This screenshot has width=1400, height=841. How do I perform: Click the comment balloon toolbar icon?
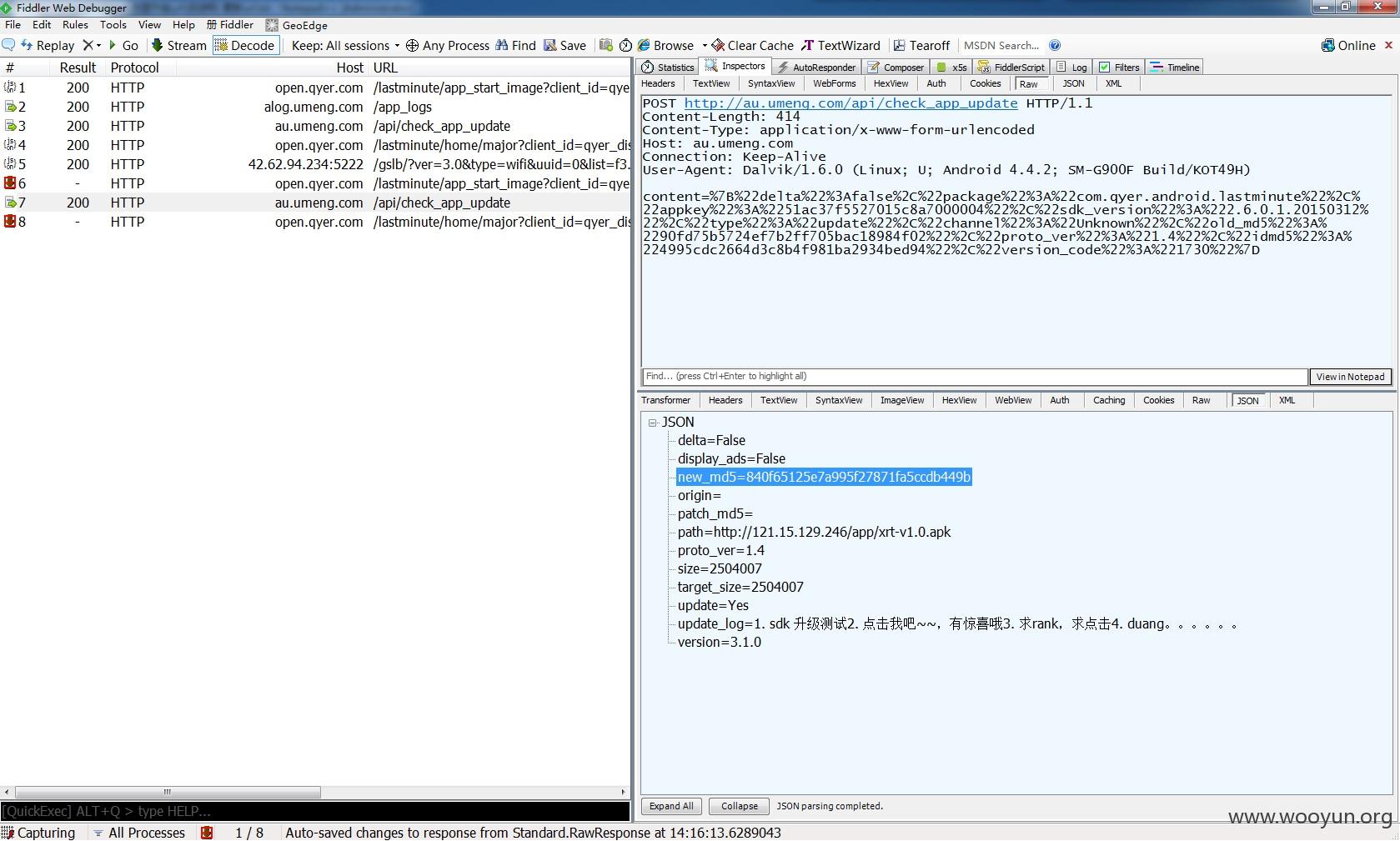pyautogui.click(x=8, y=45)
